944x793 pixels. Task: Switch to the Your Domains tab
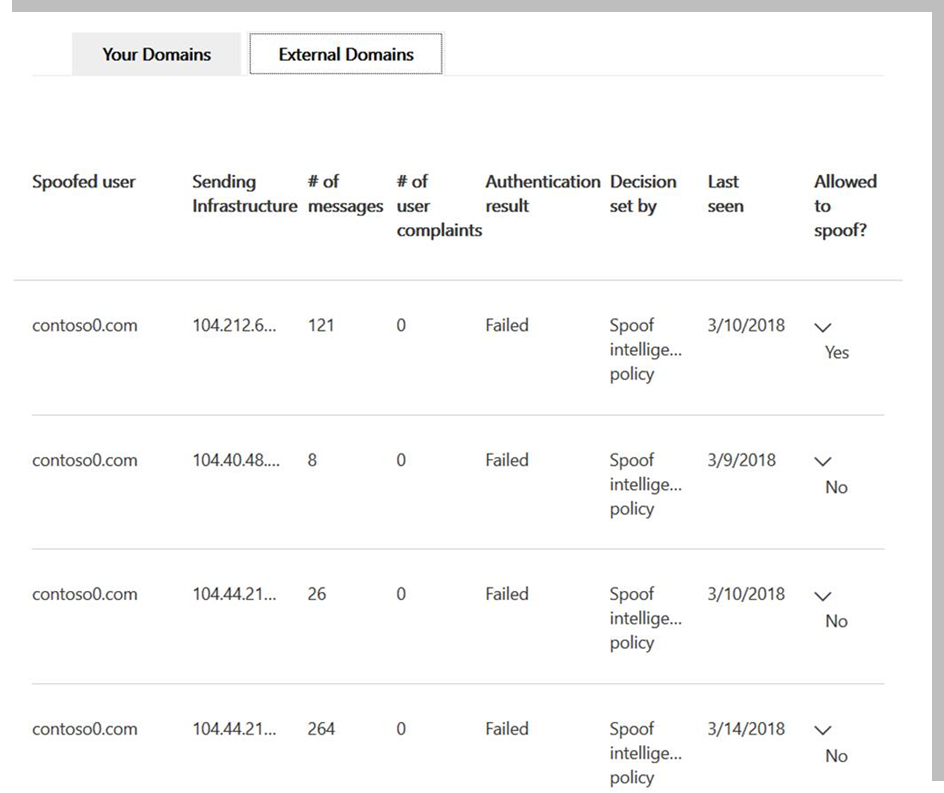pyautogui.click(x=156, y=54)
